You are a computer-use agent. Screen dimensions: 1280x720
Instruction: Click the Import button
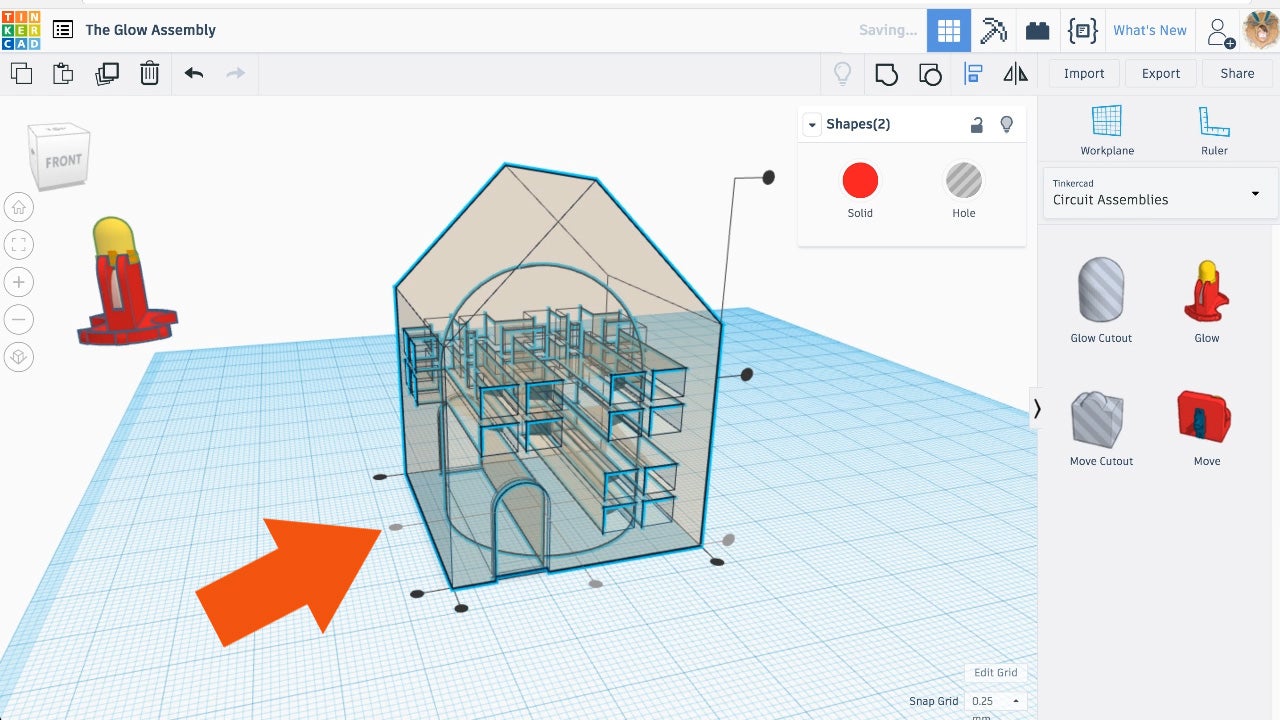(1084, 73)
